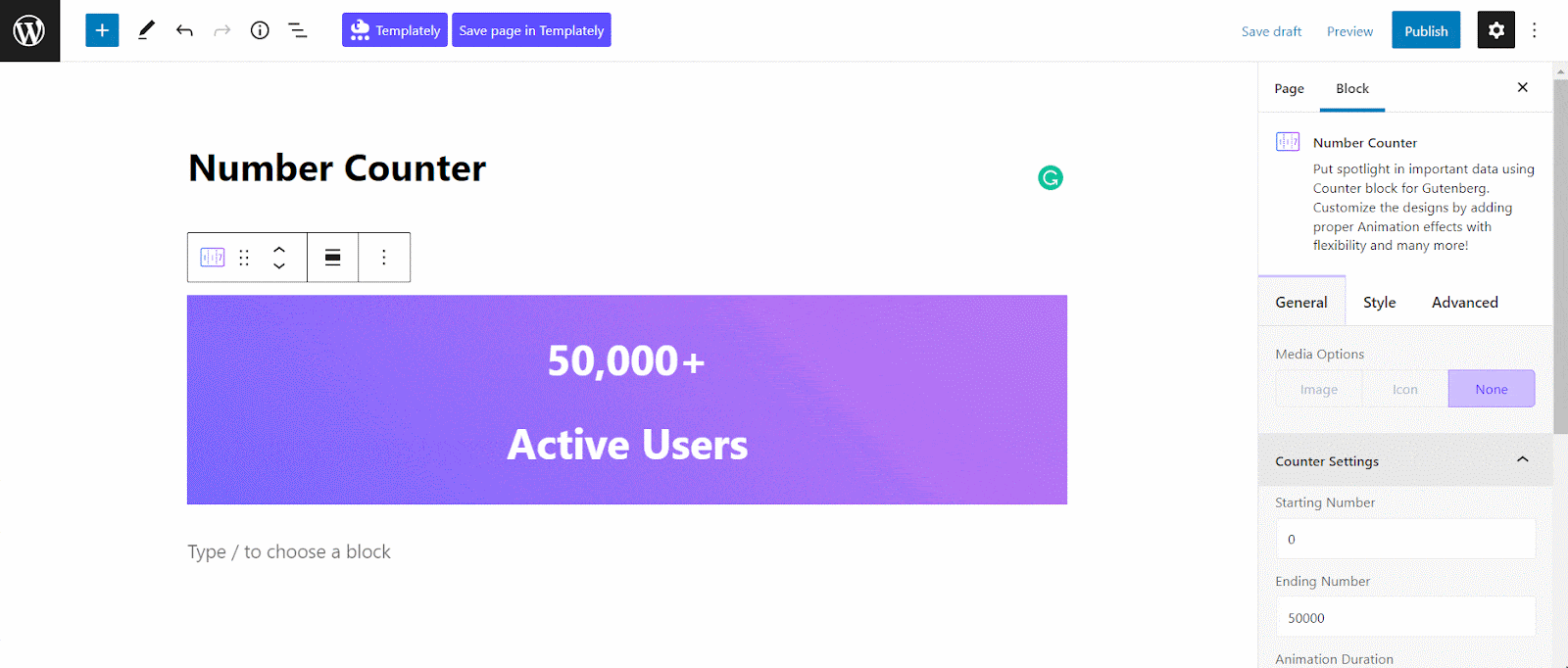Select Icon under Media Options
Viewport: 1568px width, 668px height.
[1405, 389]
